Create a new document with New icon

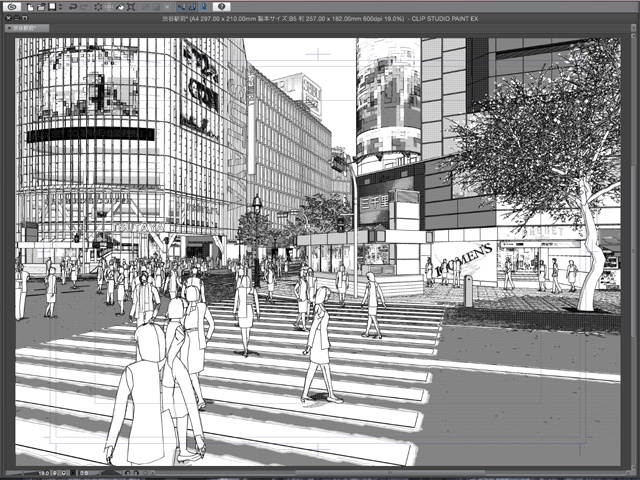coord(30,7)
